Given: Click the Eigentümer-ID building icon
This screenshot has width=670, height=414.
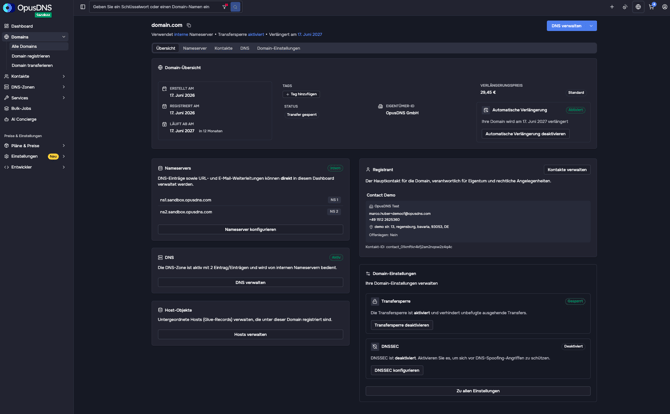Looking at the screenshot, I should 380,106.
